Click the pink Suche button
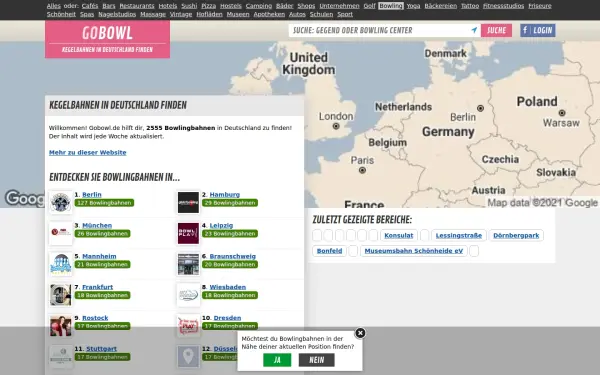This screenshot has height=375, width=600. pos(496,30)
